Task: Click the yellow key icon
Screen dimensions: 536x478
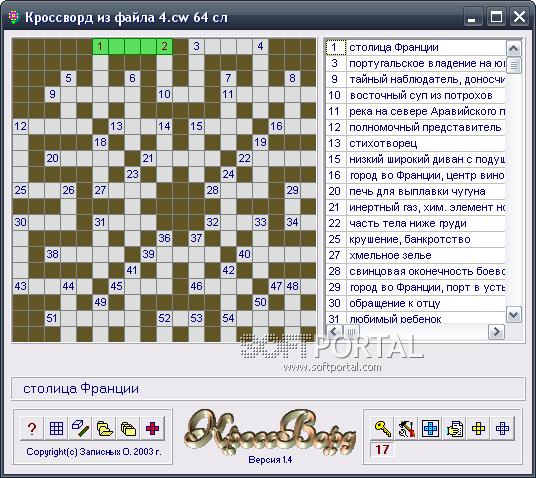Action: (383, 428)
